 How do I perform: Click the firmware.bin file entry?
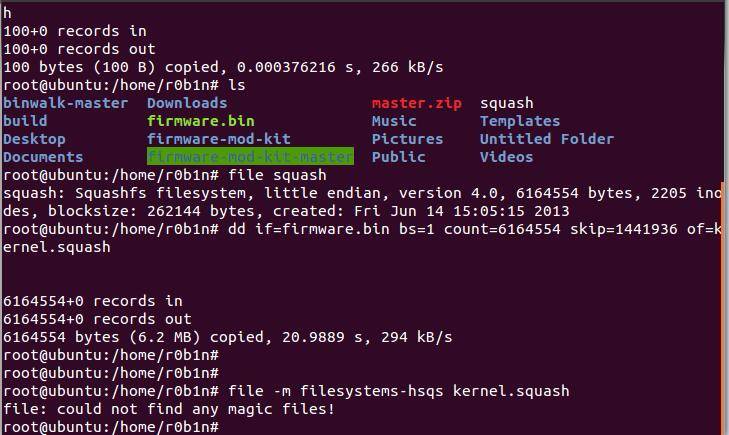[200, 121]
